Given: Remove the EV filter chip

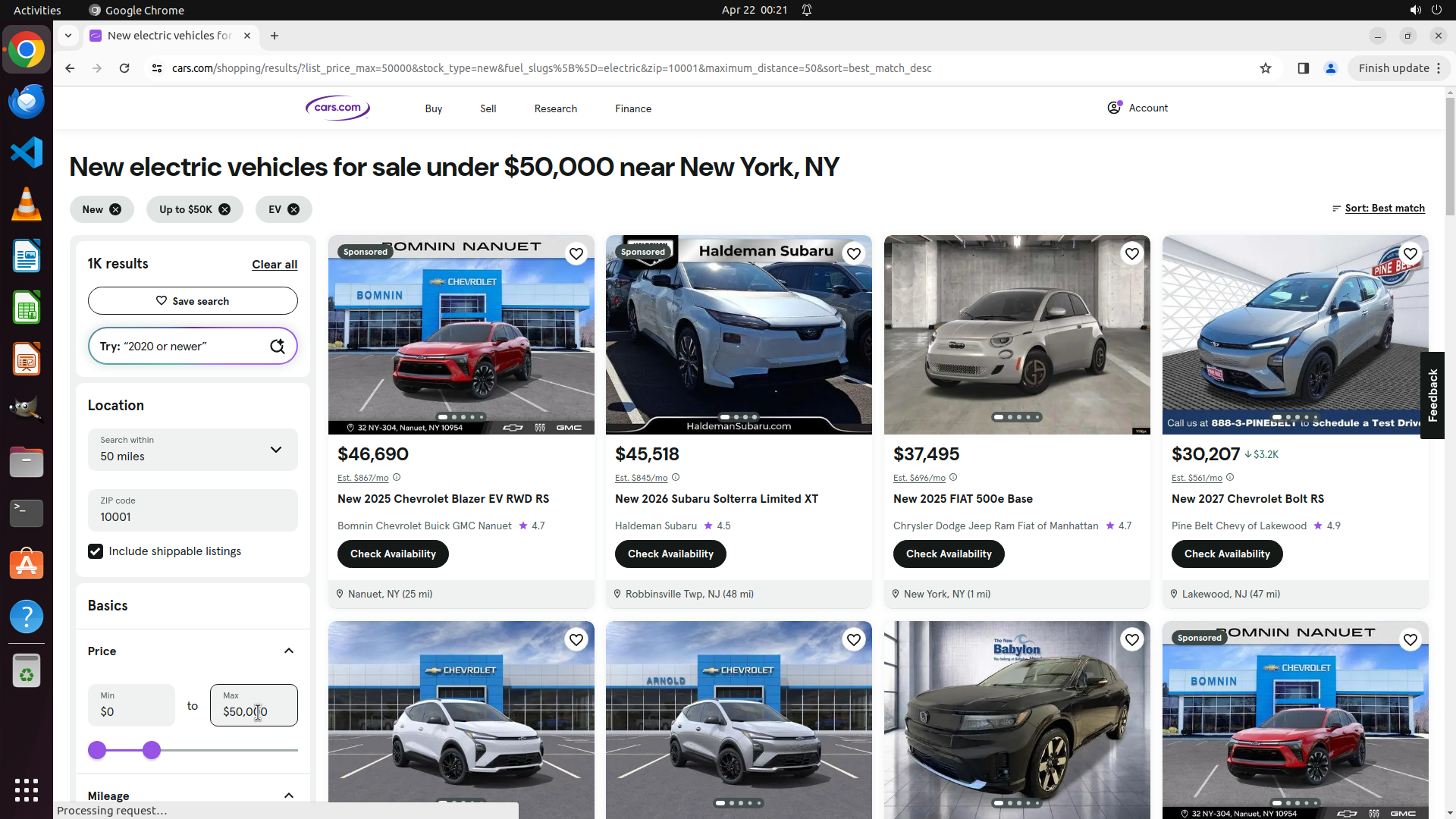Looking at the screenshot, I should [x=293, y=209].
